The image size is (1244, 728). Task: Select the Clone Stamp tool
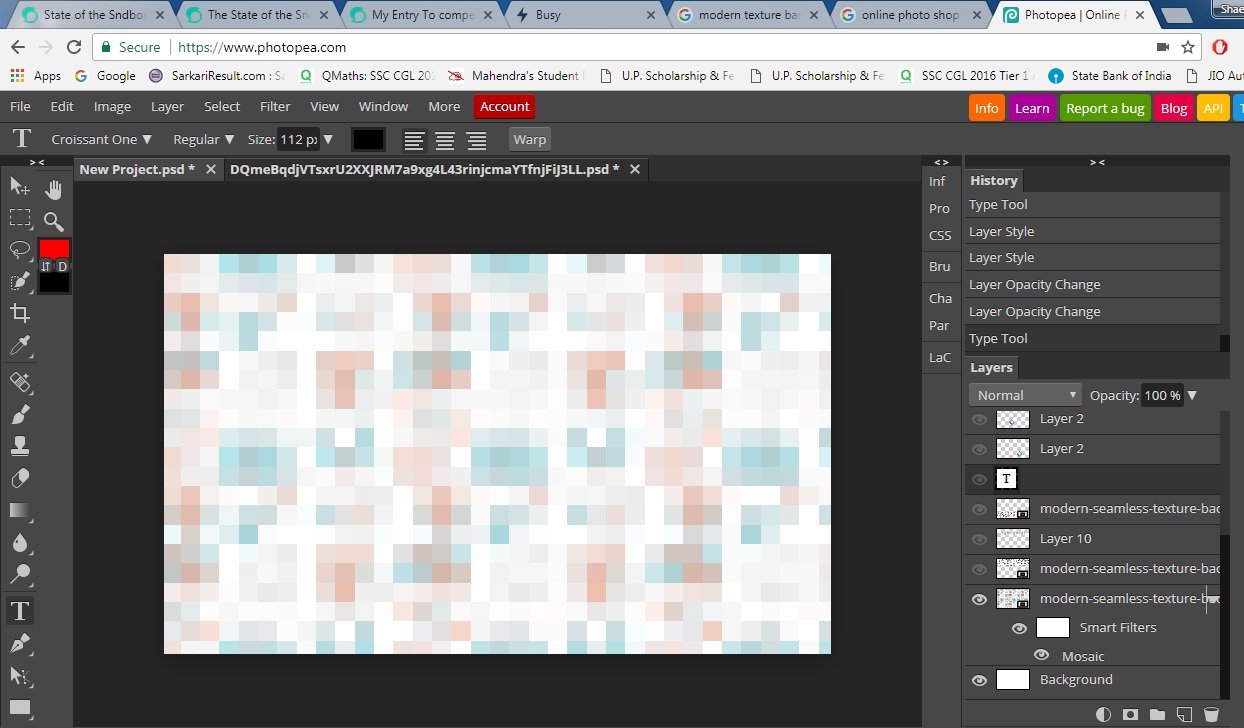(x=20, y=445)
